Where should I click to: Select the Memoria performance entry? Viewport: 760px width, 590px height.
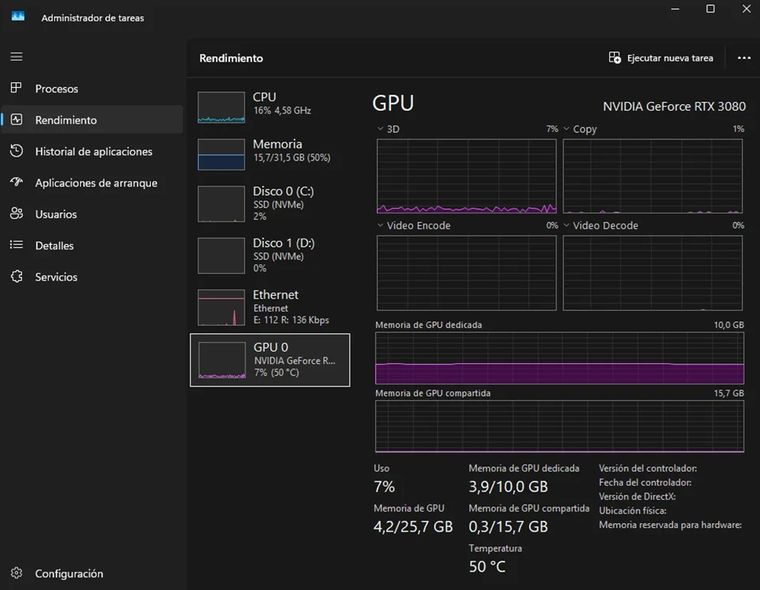point(270,154)
